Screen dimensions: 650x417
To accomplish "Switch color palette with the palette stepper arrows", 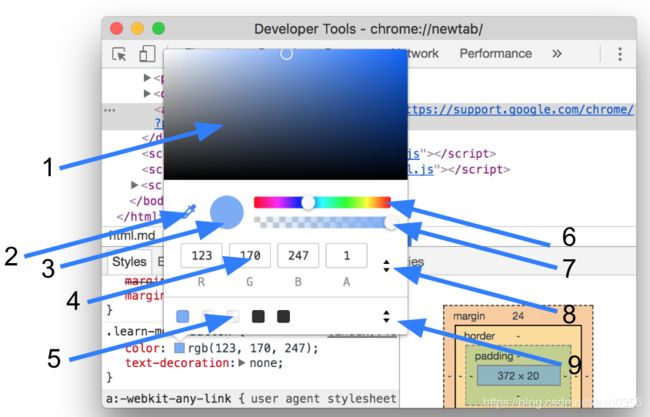I will pos(386,317).
